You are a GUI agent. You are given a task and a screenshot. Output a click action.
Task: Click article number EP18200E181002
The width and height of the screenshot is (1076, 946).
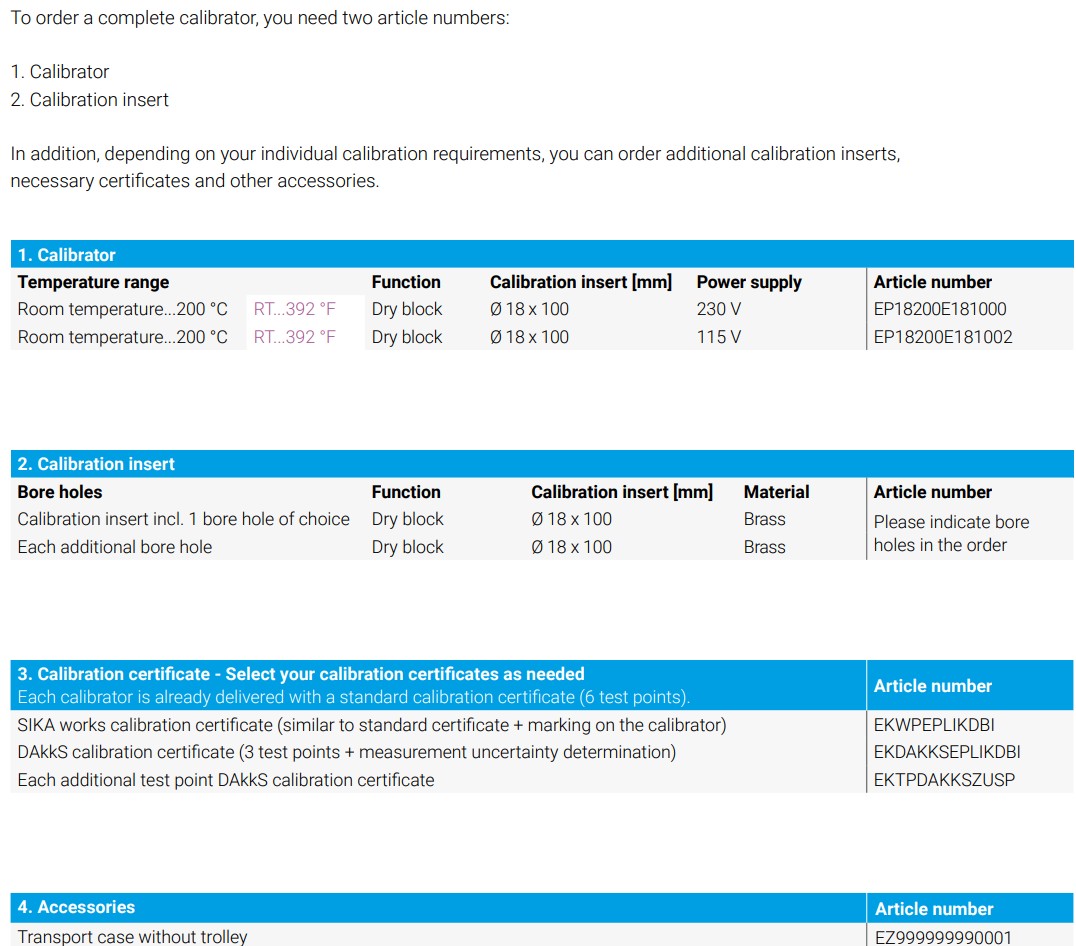coord(942,337)
